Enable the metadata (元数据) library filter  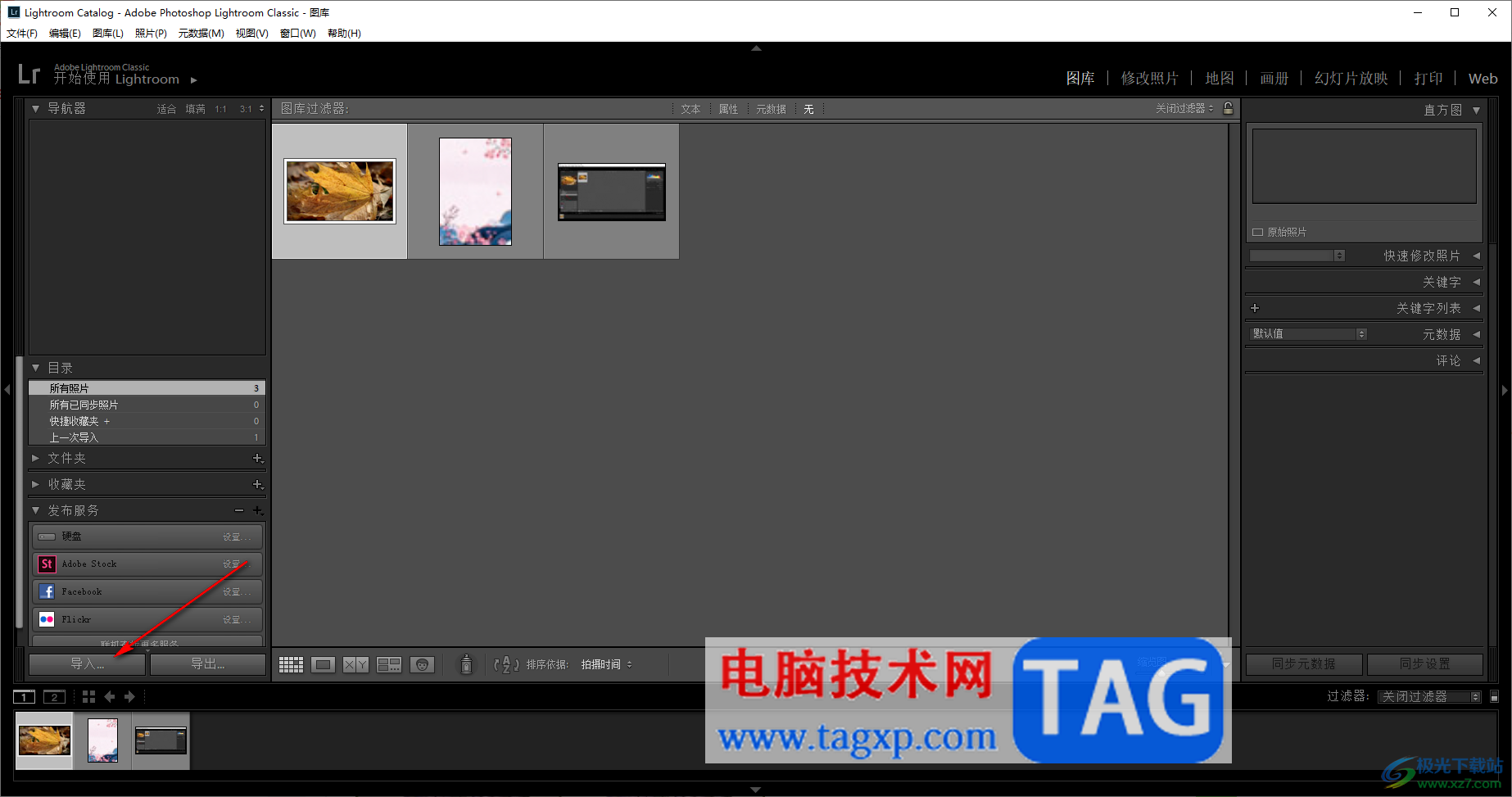pos(771,109)
